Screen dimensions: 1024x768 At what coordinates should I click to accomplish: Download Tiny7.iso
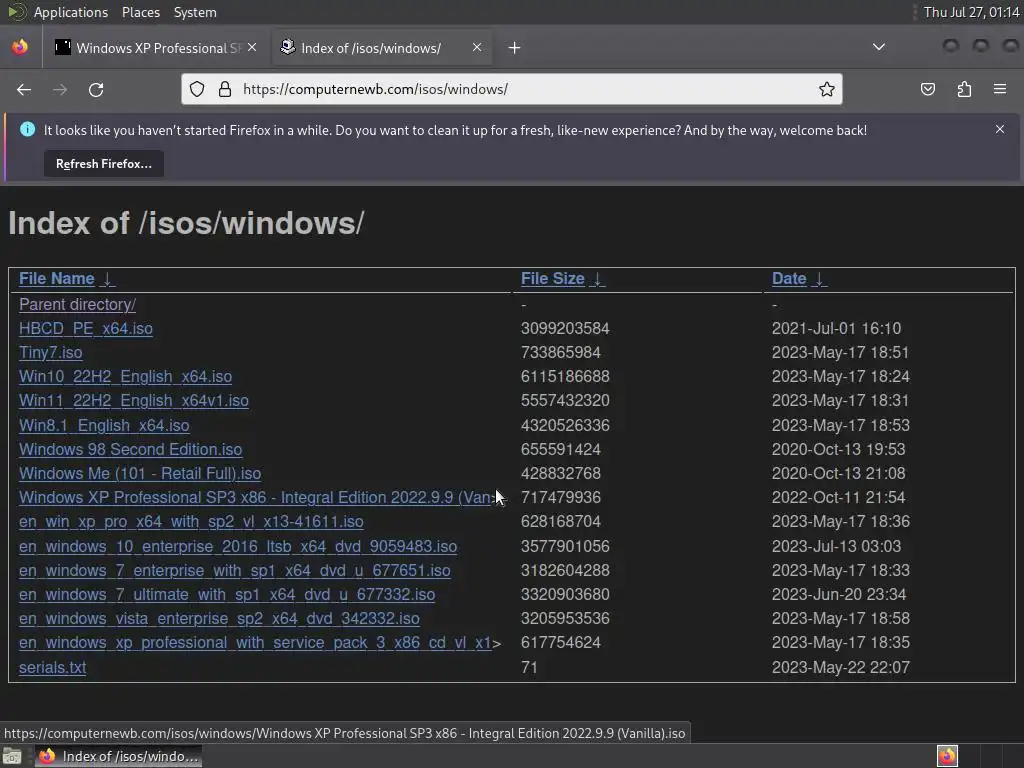50,353
